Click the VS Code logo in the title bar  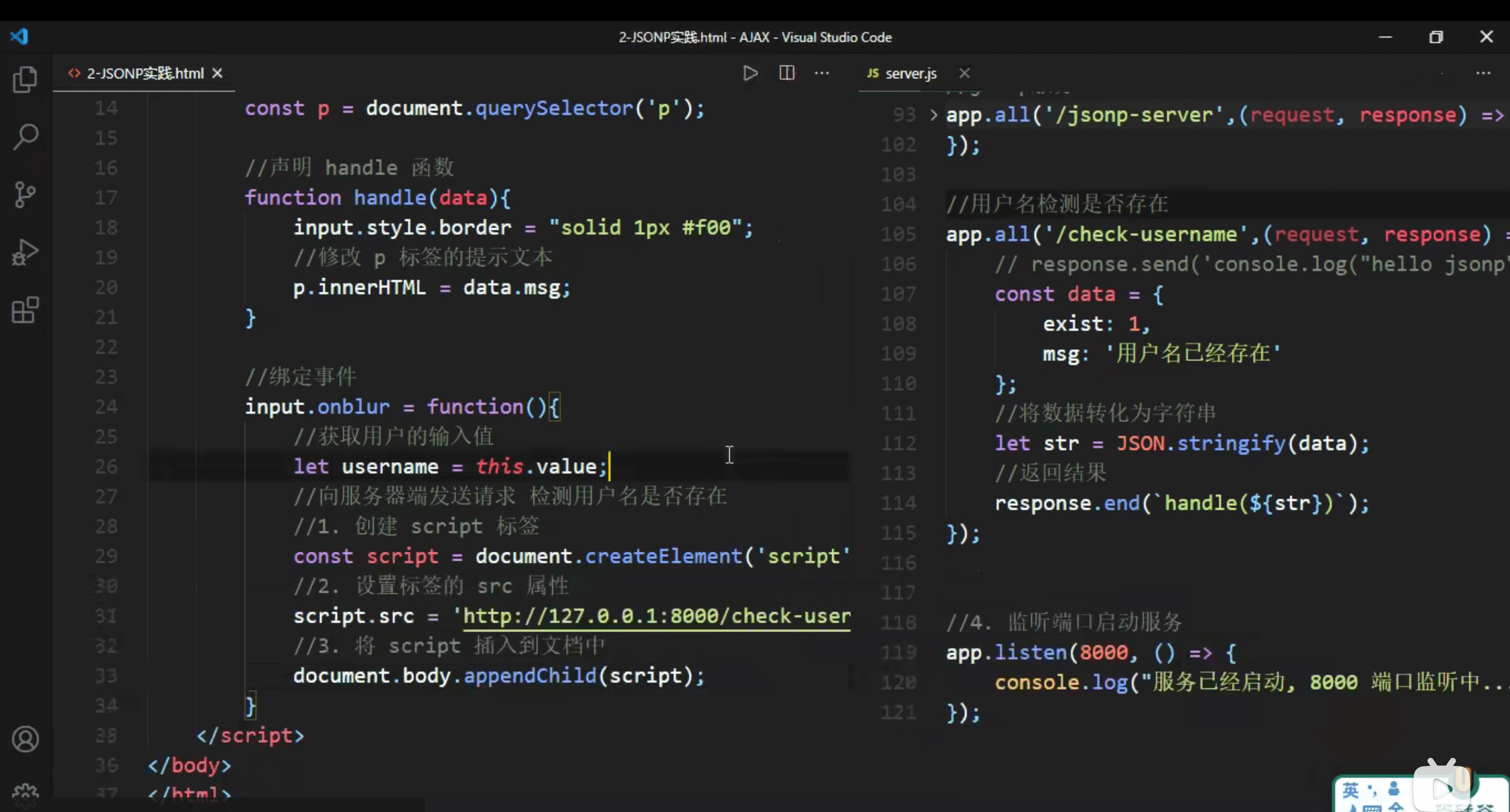tap(19, 36)
